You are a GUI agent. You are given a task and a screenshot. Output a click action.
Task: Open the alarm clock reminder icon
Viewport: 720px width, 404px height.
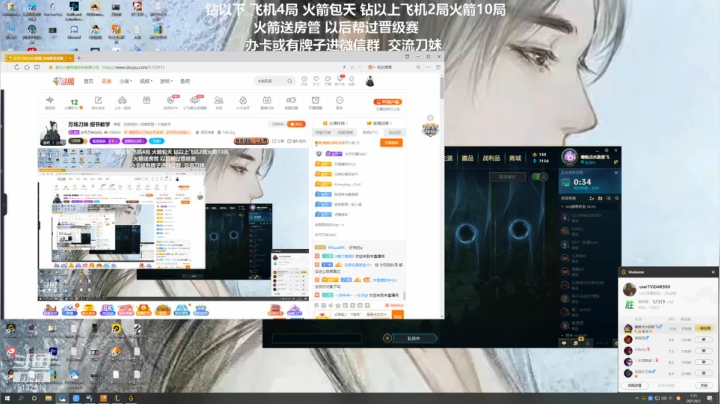coord(315,102)
